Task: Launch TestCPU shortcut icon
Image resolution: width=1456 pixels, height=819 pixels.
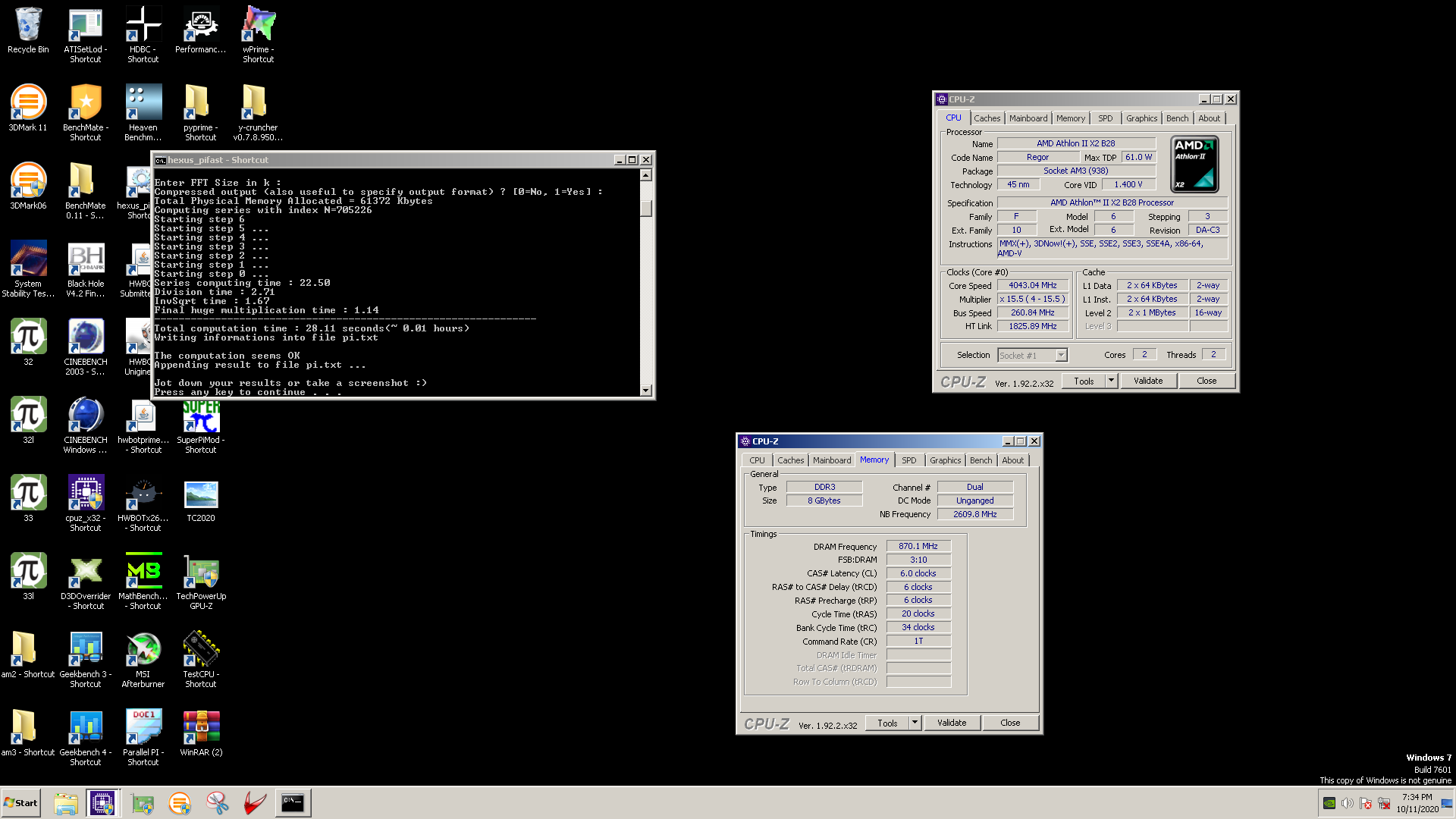Action: 201,659
